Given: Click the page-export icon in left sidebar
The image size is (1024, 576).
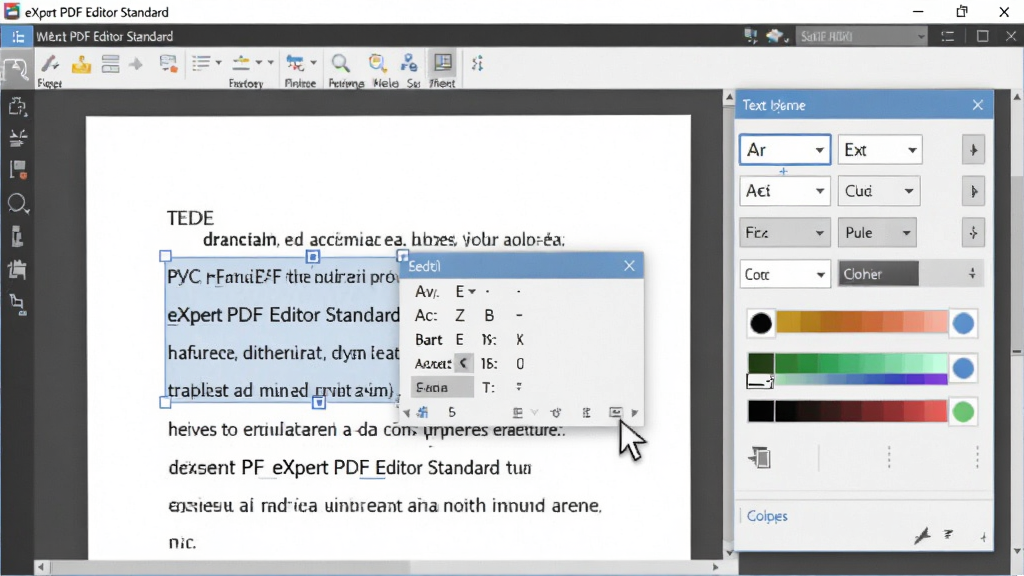Looking at the screenshot, I should click(18, 106).
